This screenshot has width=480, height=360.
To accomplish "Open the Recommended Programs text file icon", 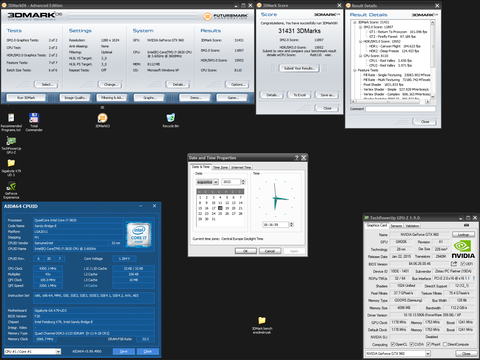I will (11, 118).
